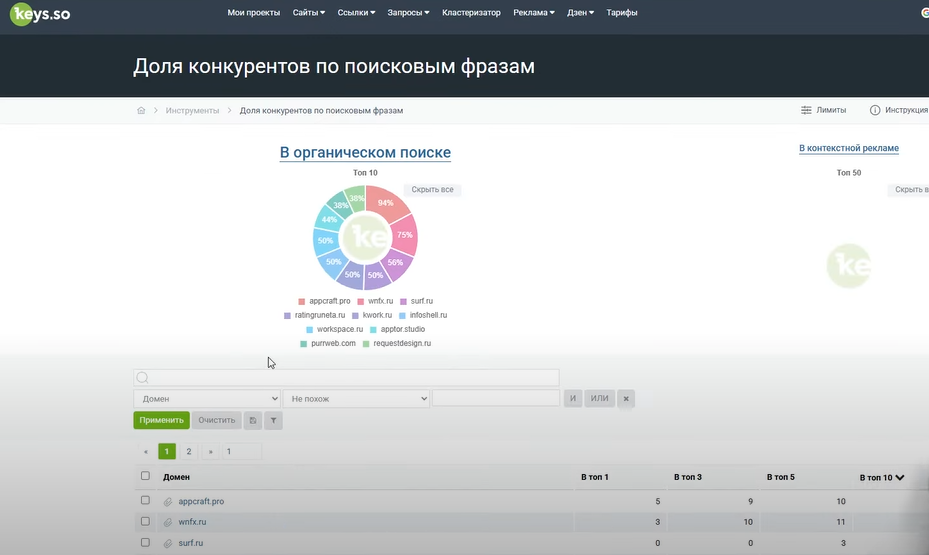The height and width of the screenshot is (555, 929).
Task: Click the home icon in breadcrumbs
Action: [141, 110]
